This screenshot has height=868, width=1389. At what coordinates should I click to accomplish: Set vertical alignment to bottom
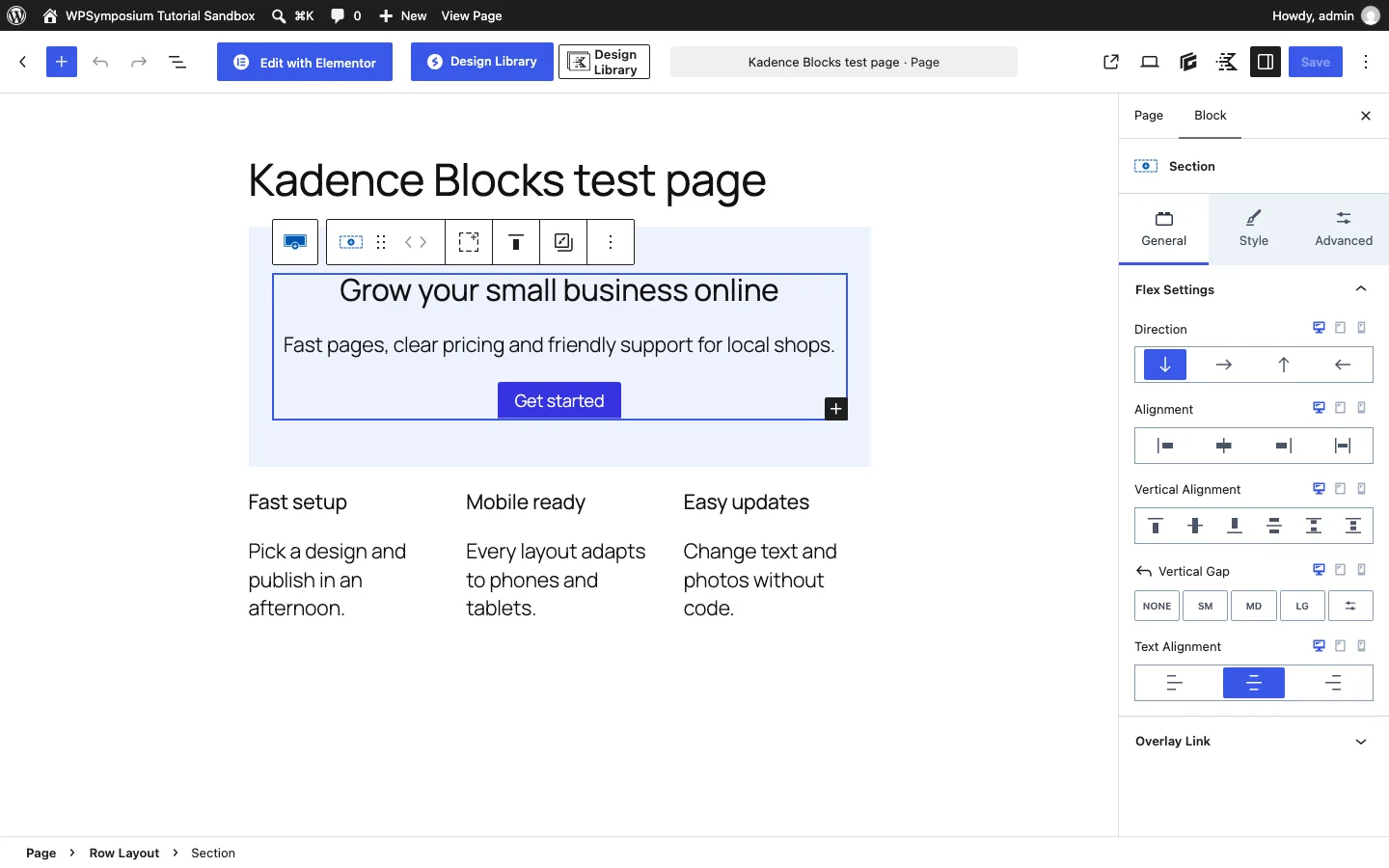point(1235,526)
